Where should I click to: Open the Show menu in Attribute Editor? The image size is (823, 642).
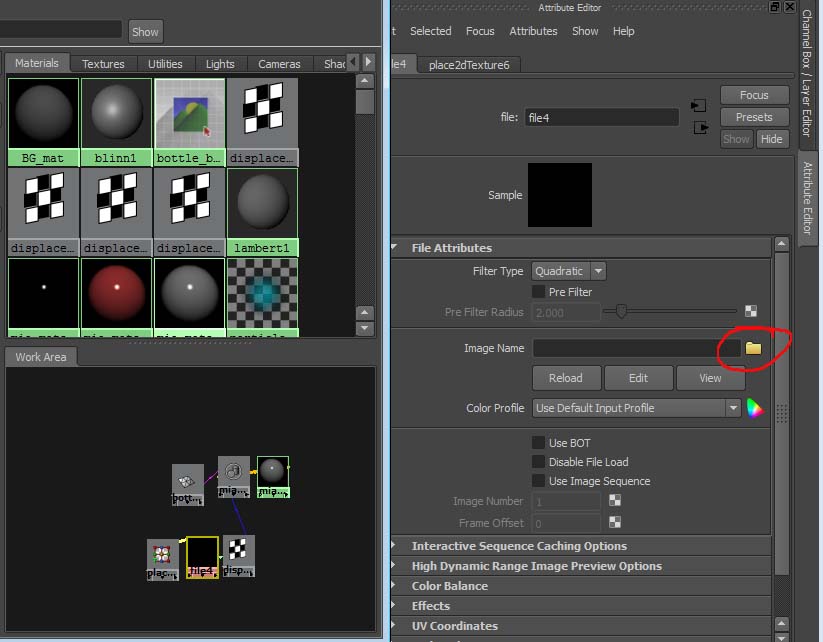(x=585, y=31)
